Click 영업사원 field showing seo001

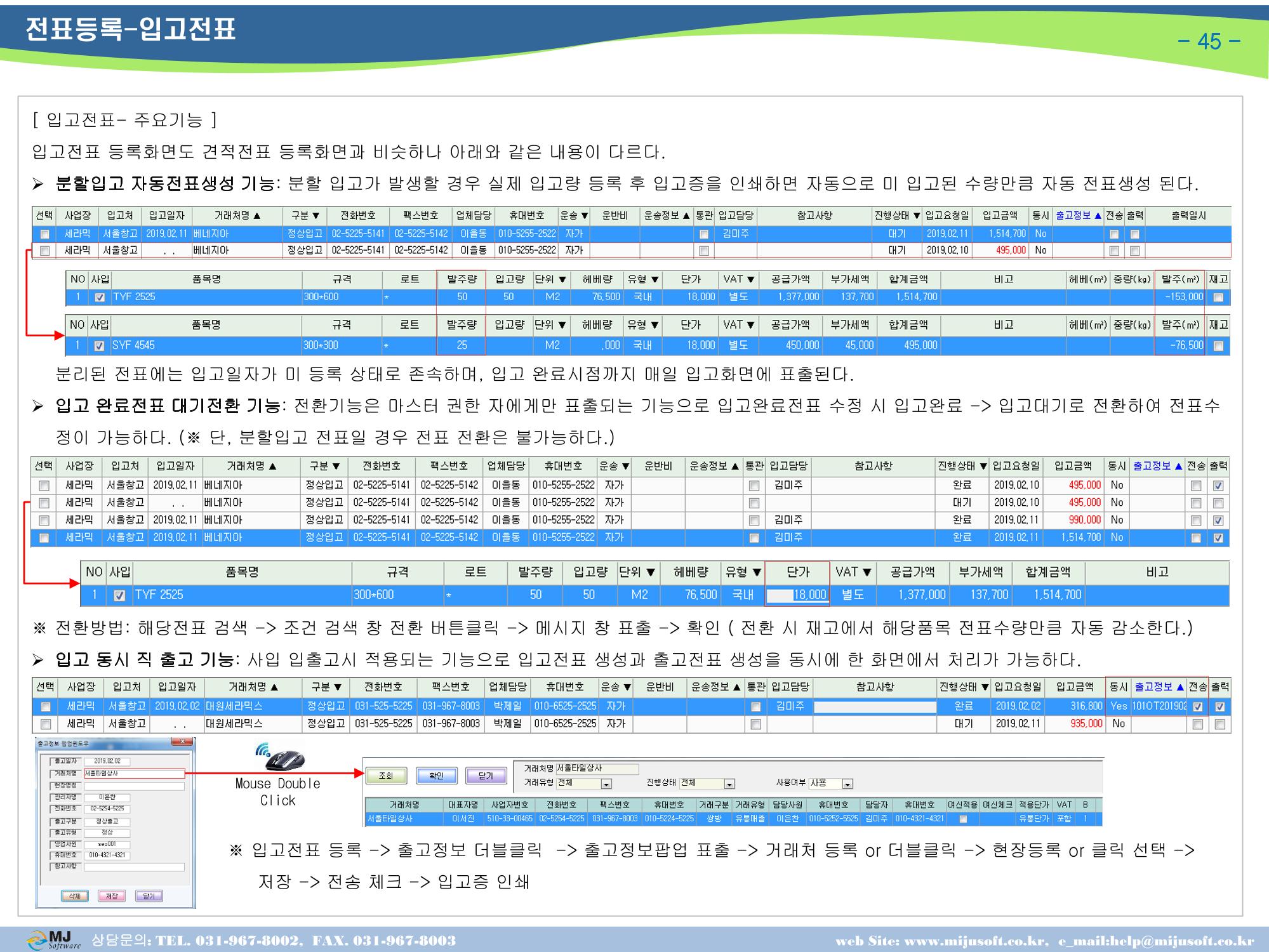107,844
